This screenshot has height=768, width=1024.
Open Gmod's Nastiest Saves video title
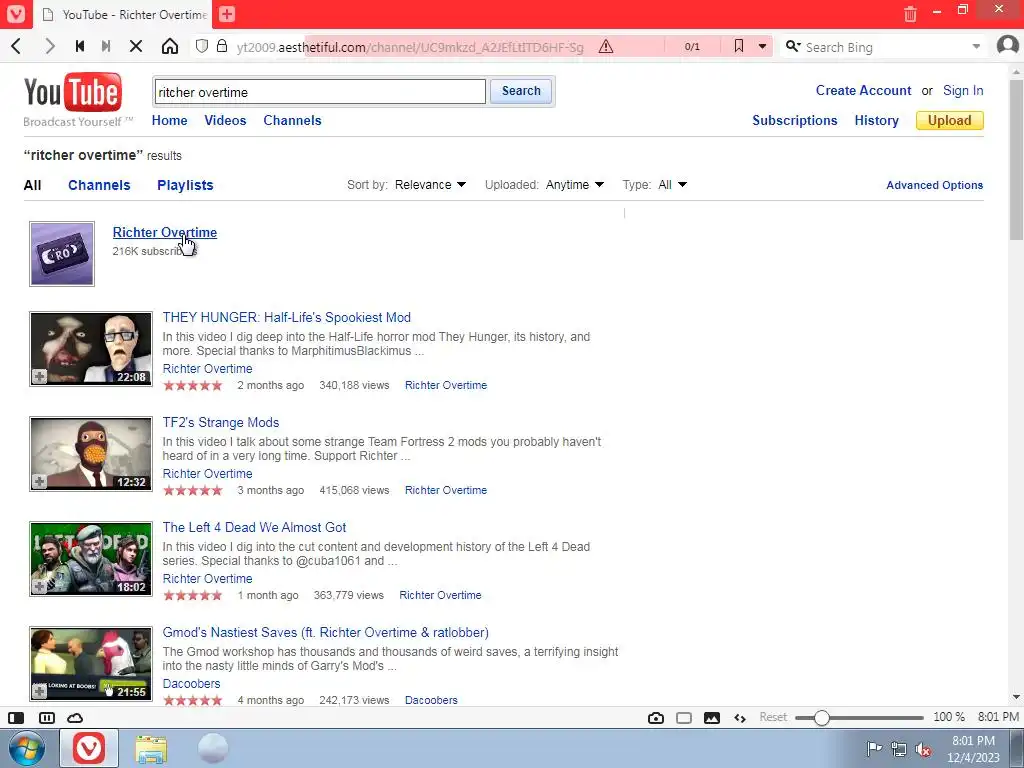tap(325, 632)
